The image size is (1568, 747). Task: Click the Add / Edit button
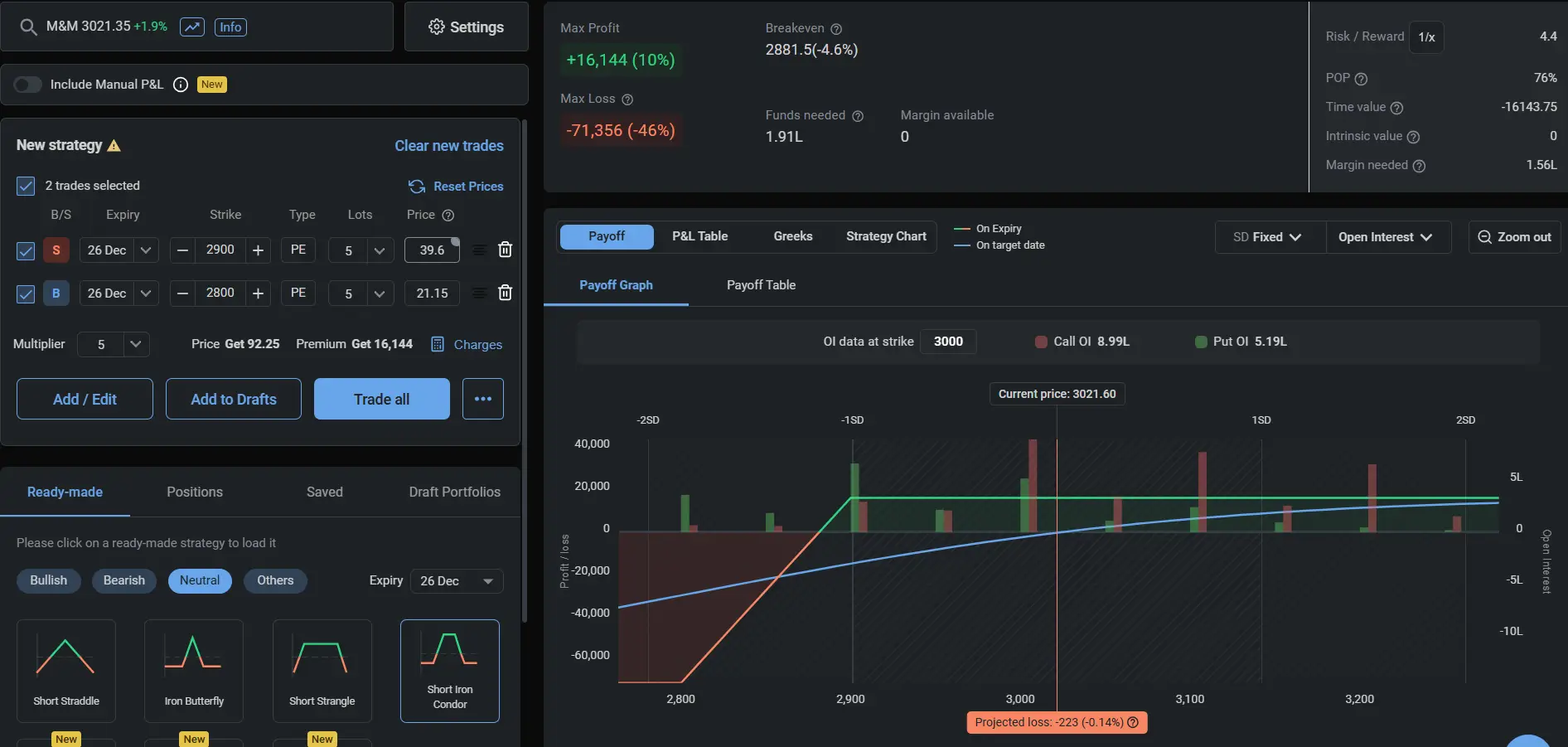coord(85,399)
